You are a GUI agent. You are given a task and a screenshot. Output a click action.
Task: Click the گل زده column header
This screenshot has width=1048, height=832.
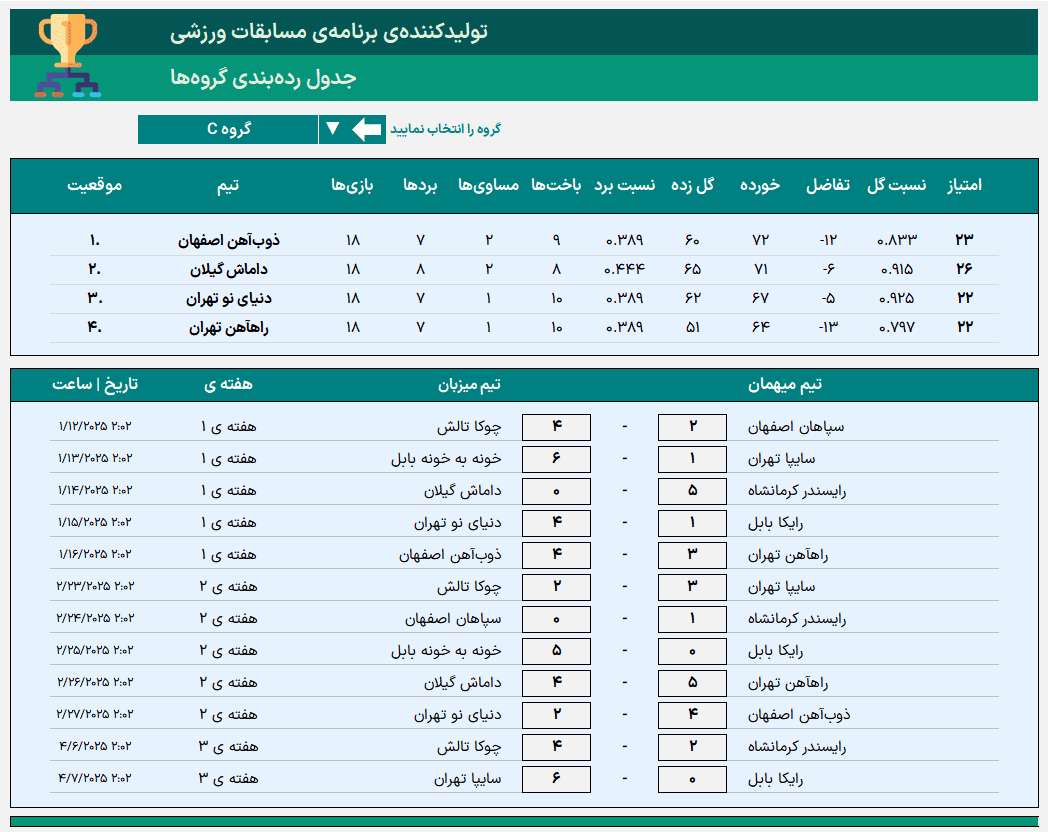(692, 185)
